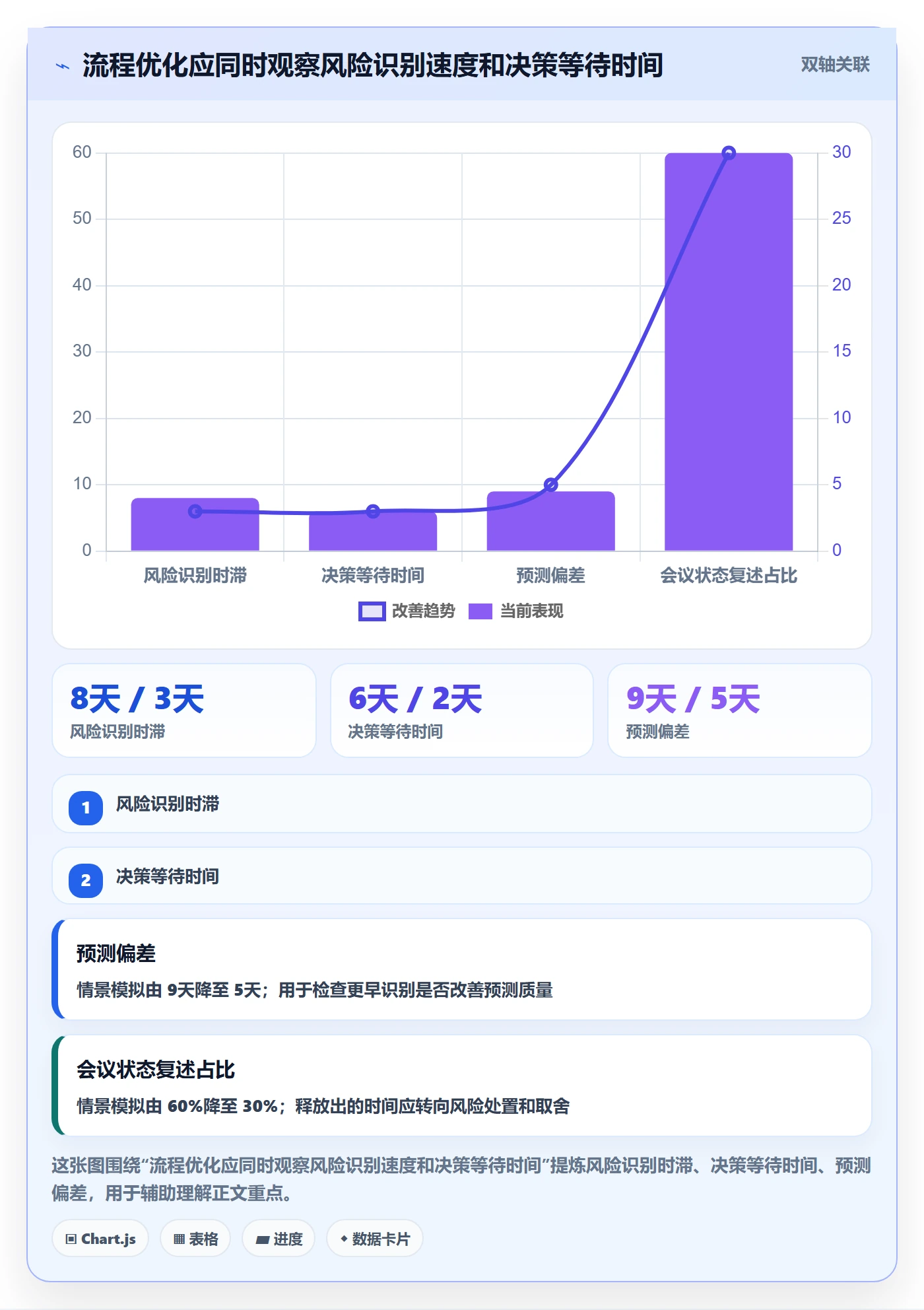Click the number 1 badge icon
This screenshot has width=924, height=1310.
coord(86,808)
